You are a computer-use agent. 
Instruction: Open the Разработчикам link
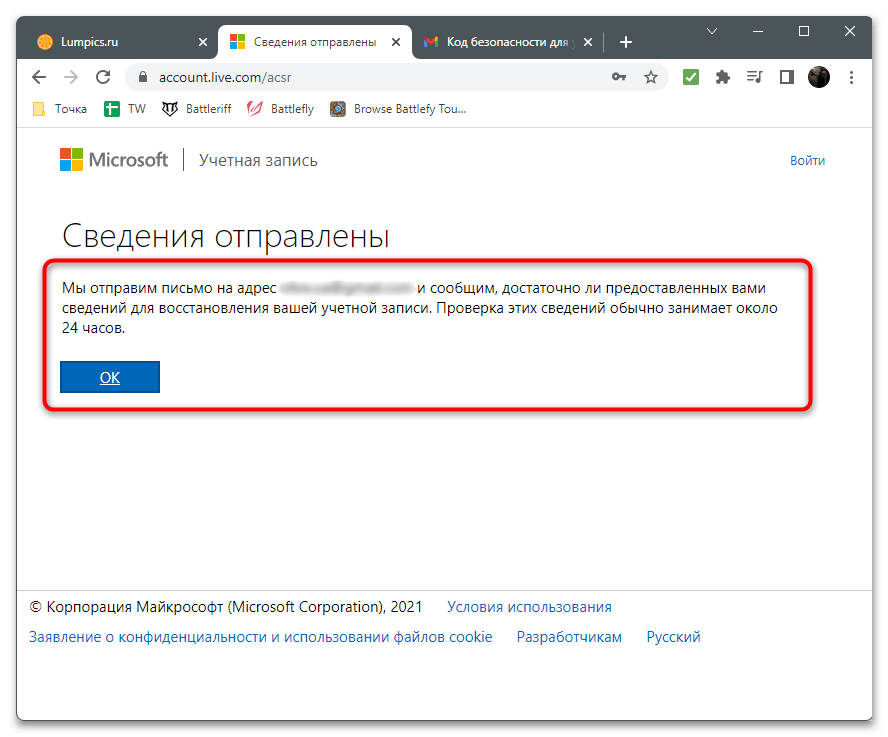click(x=569, y=637)
